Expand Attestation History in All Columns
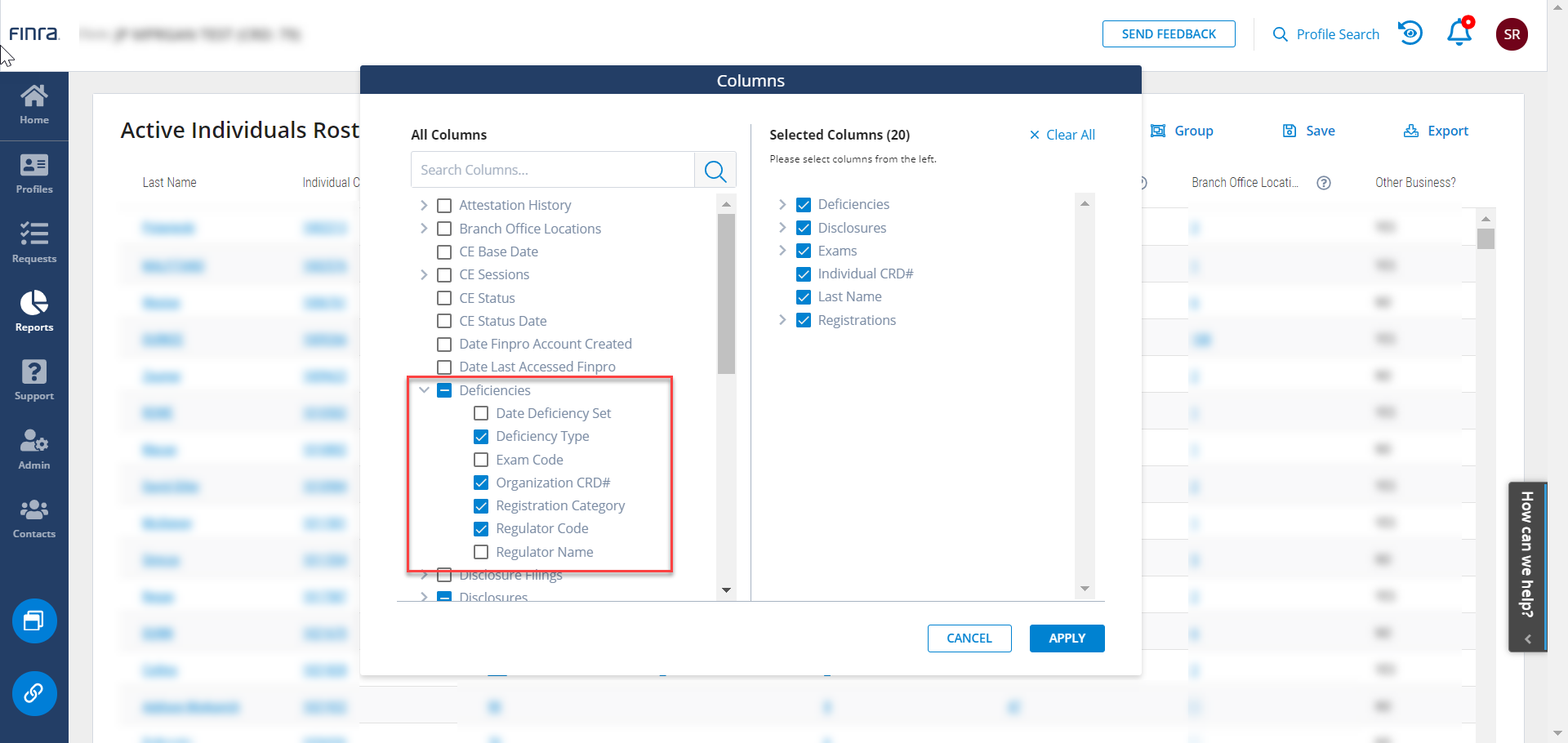 click(x=424, y=205)
